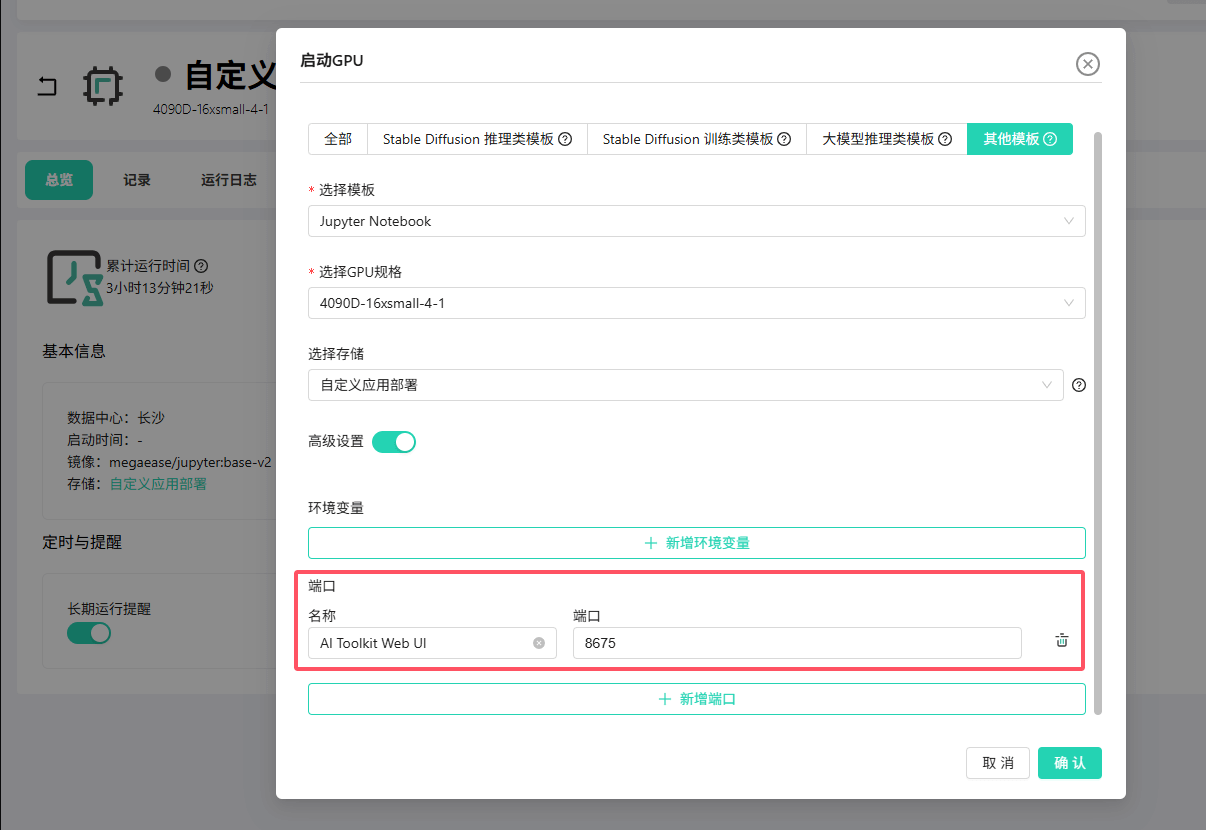
Task: Click the hourglass runtime icon
Action: 75,277
